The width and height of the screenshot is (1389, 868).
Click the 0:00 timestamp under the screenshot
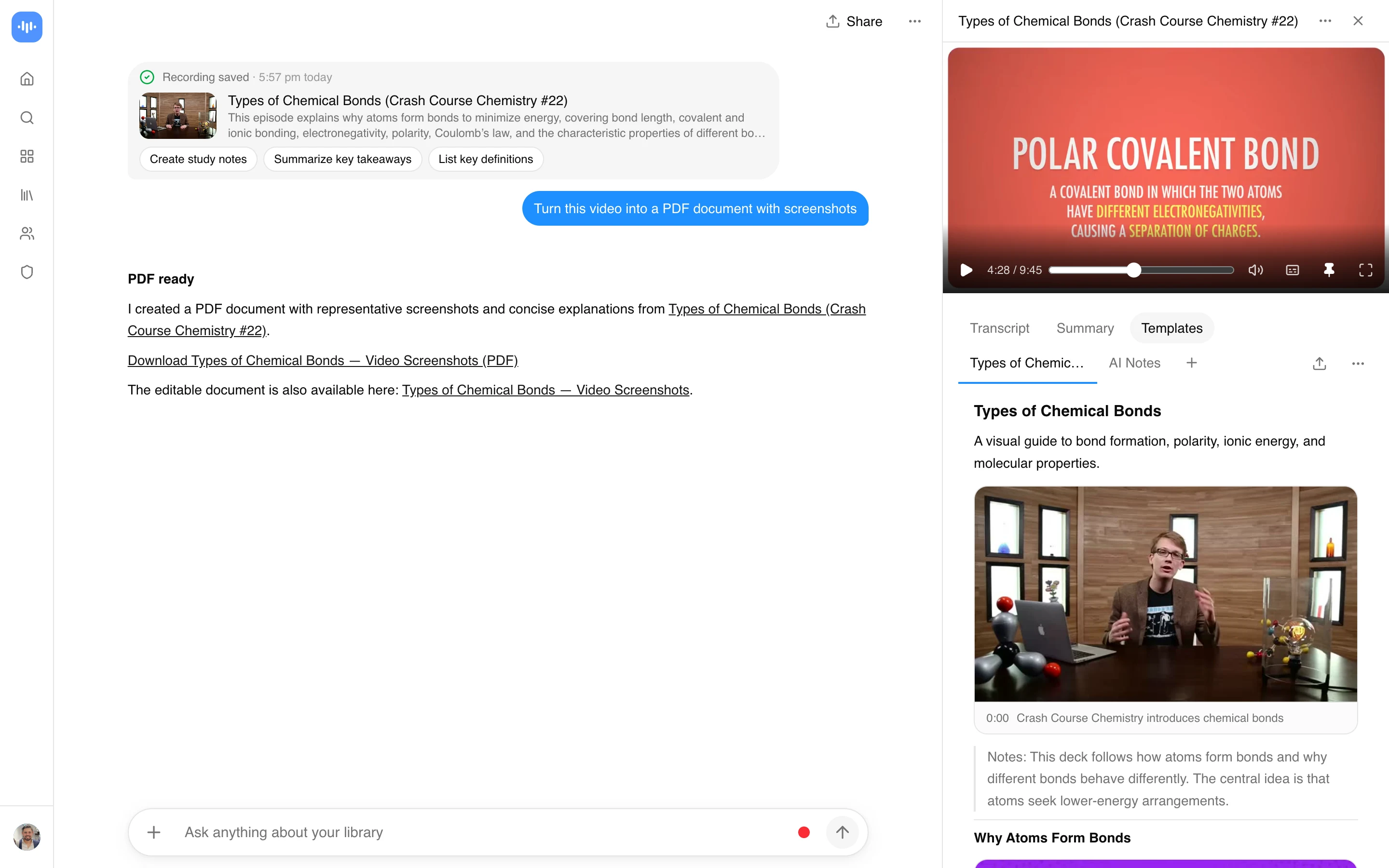pyautogui.click(x=997, y=718)
